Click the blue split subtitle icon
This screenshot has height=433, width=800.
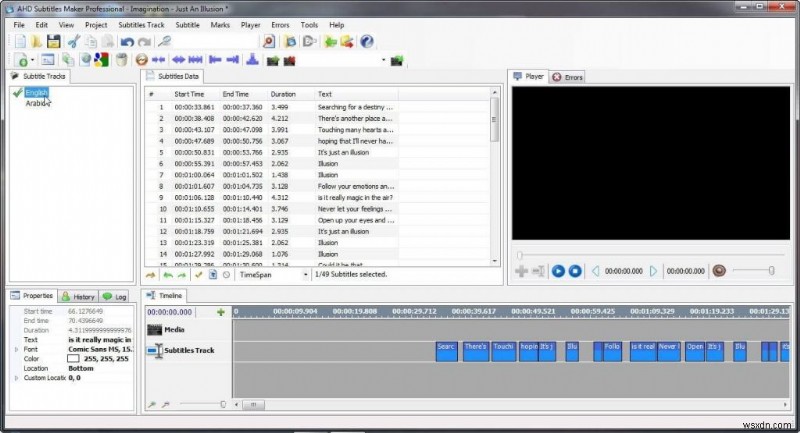click(x=253, y=60)
